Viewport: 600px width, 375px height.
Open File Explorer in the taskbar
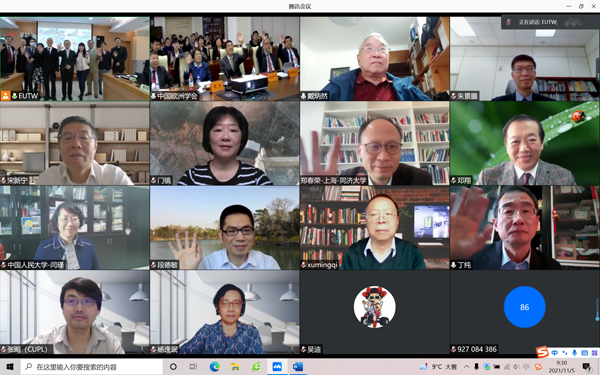pos(235,367)
